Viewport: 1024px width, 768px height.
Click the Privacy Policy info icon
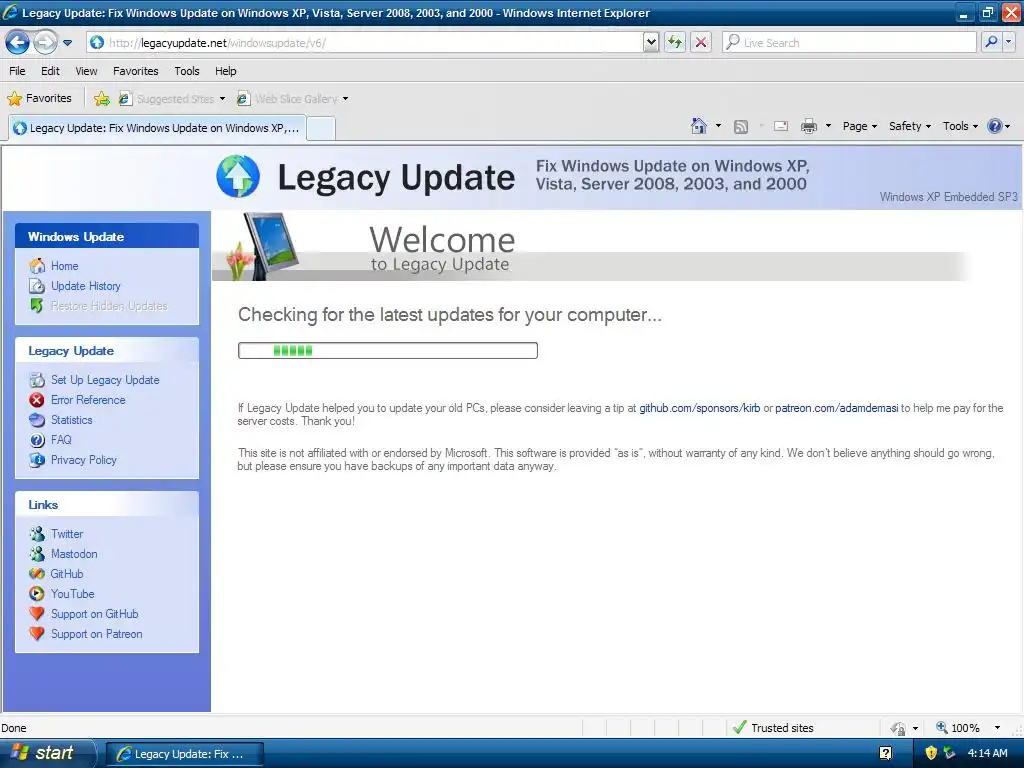(37, 460)
